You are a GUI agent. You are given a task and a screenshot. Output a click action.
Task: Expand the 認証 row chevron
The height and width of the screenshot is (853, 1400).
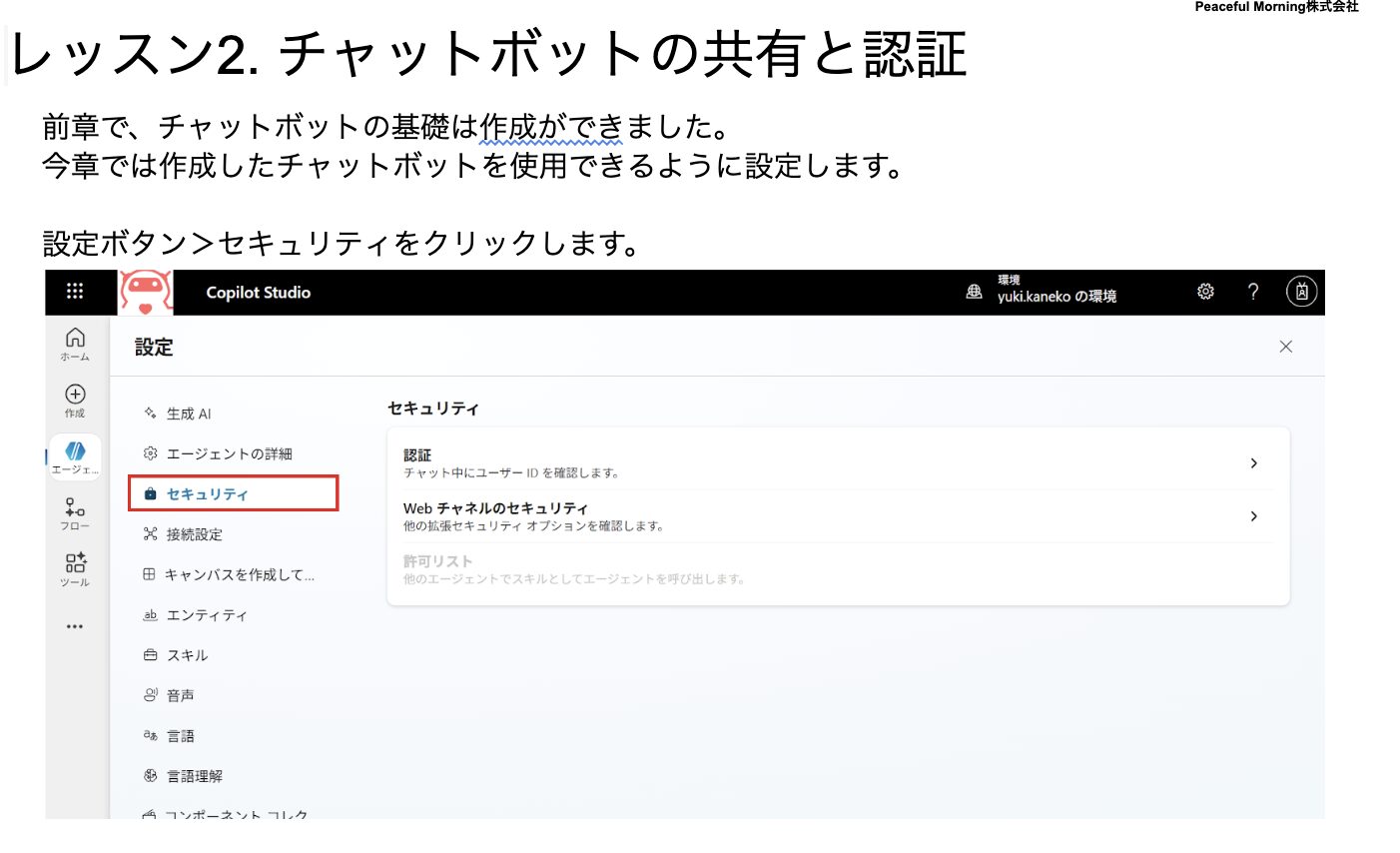point(1253,463)
